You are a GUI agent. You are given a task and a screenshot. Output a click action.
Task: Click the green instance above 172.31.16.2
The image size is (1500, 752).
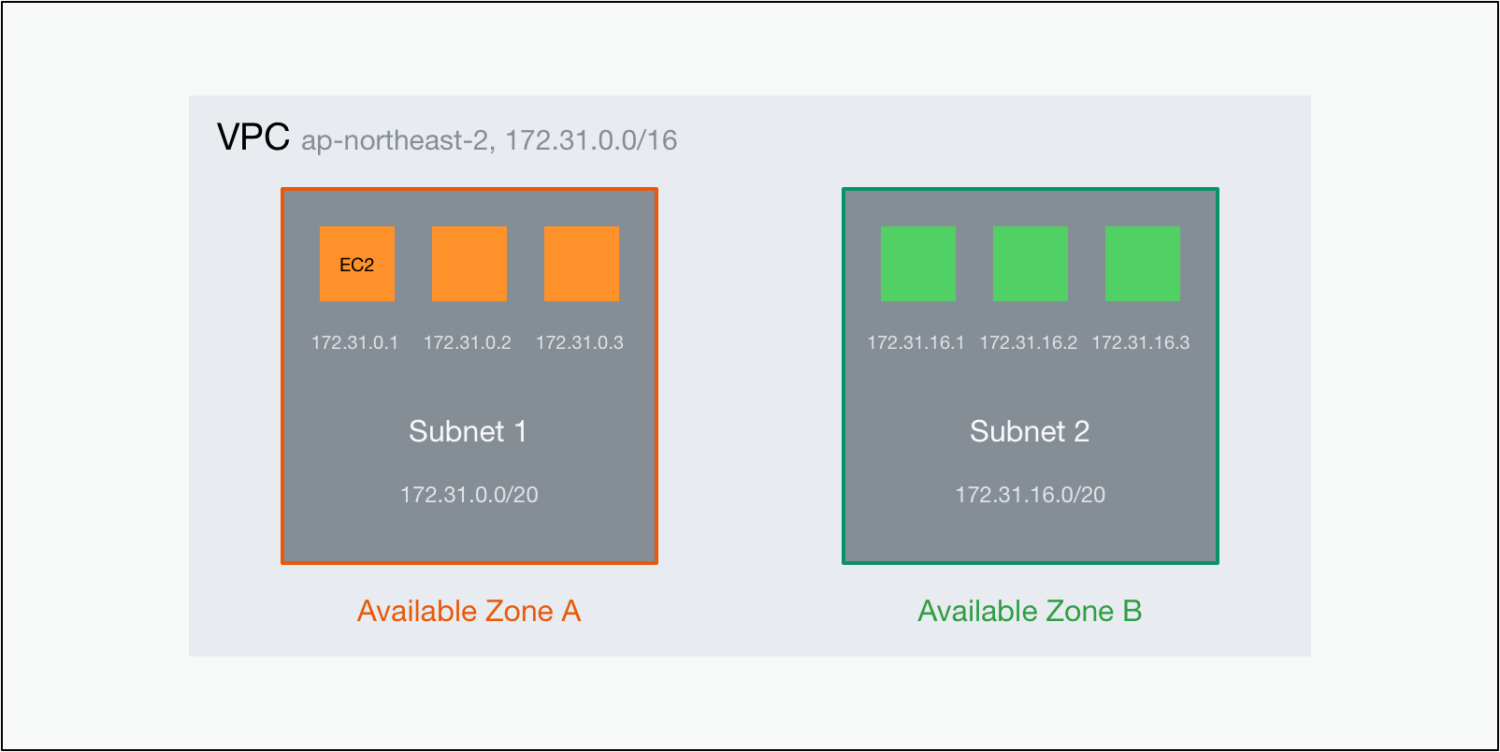pos(1030,263)
